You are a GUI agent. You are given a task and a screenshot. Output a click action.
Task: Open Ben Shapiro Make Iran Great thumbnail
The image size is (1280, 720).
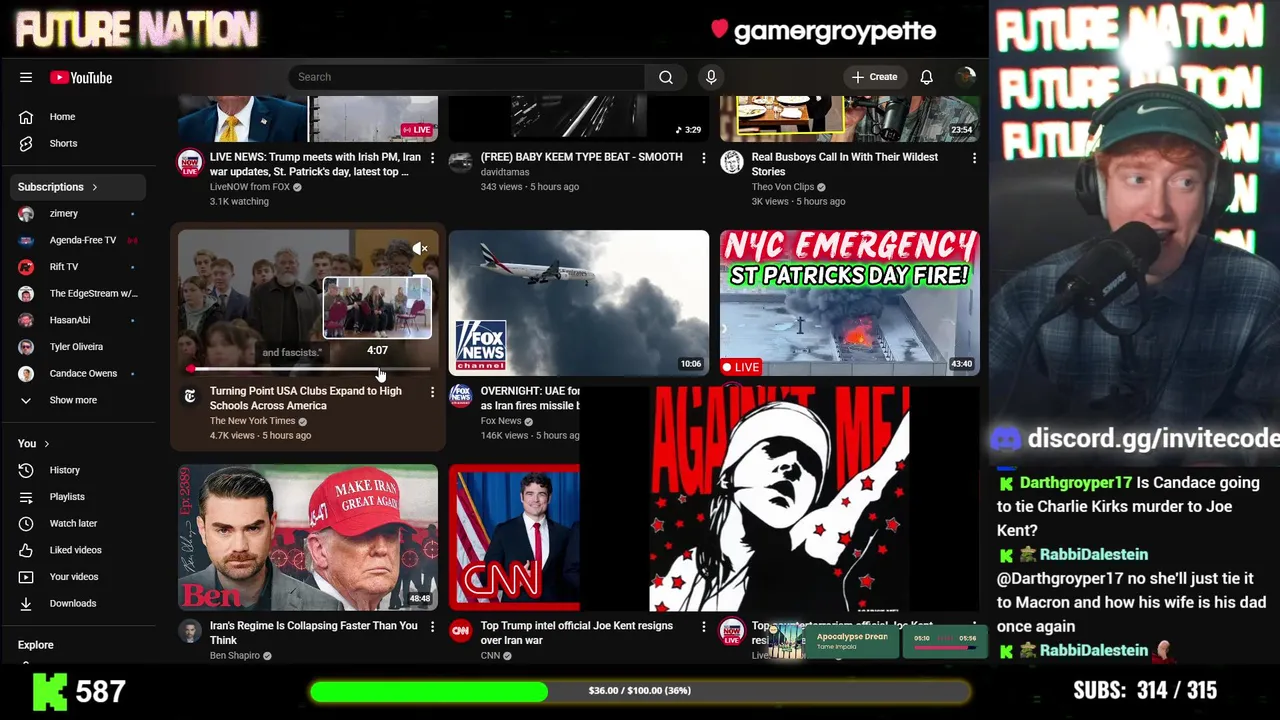pos(308,537)
